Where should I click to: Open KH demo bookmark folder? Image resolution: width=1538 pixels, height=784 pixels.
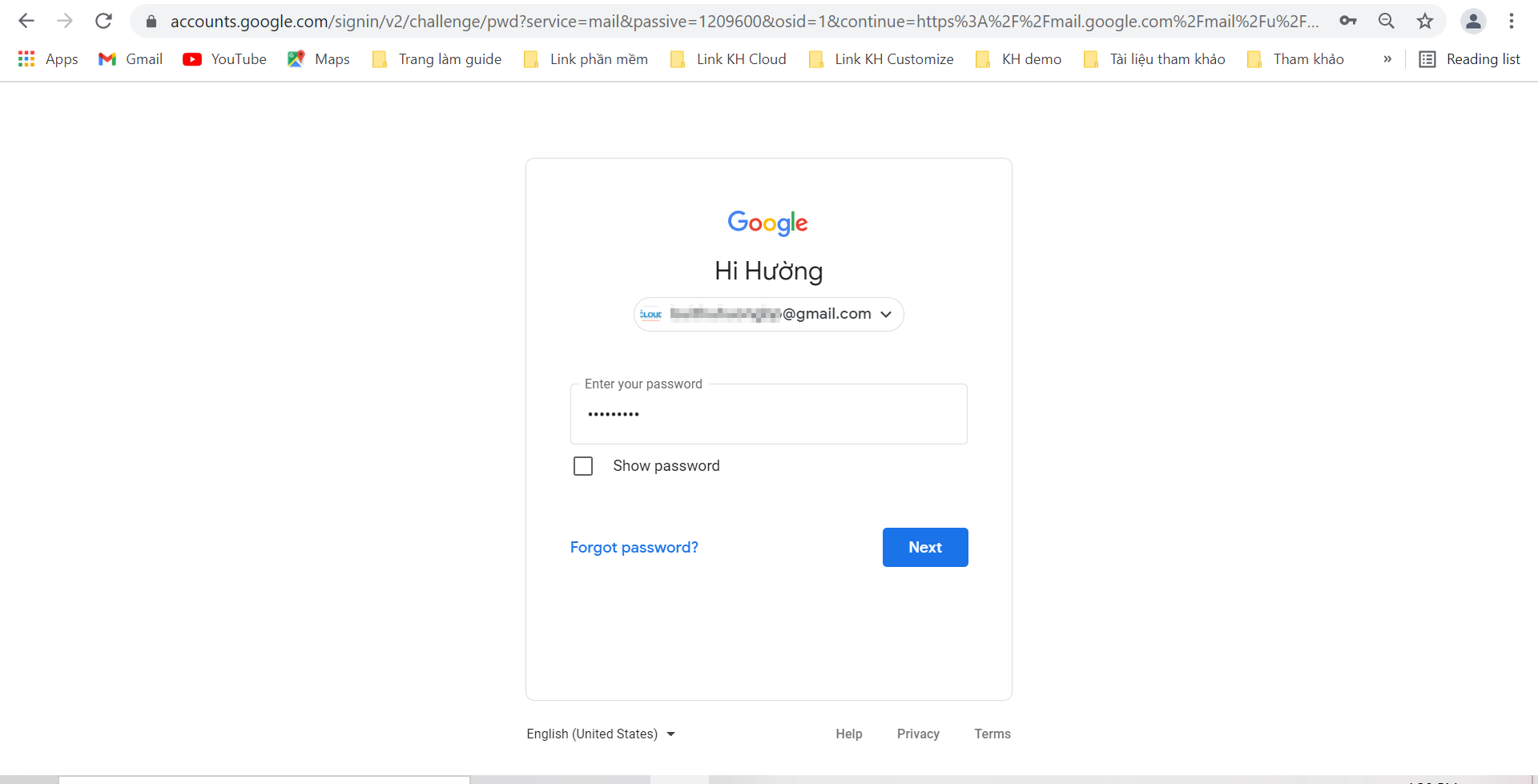tap(1018, 58)
